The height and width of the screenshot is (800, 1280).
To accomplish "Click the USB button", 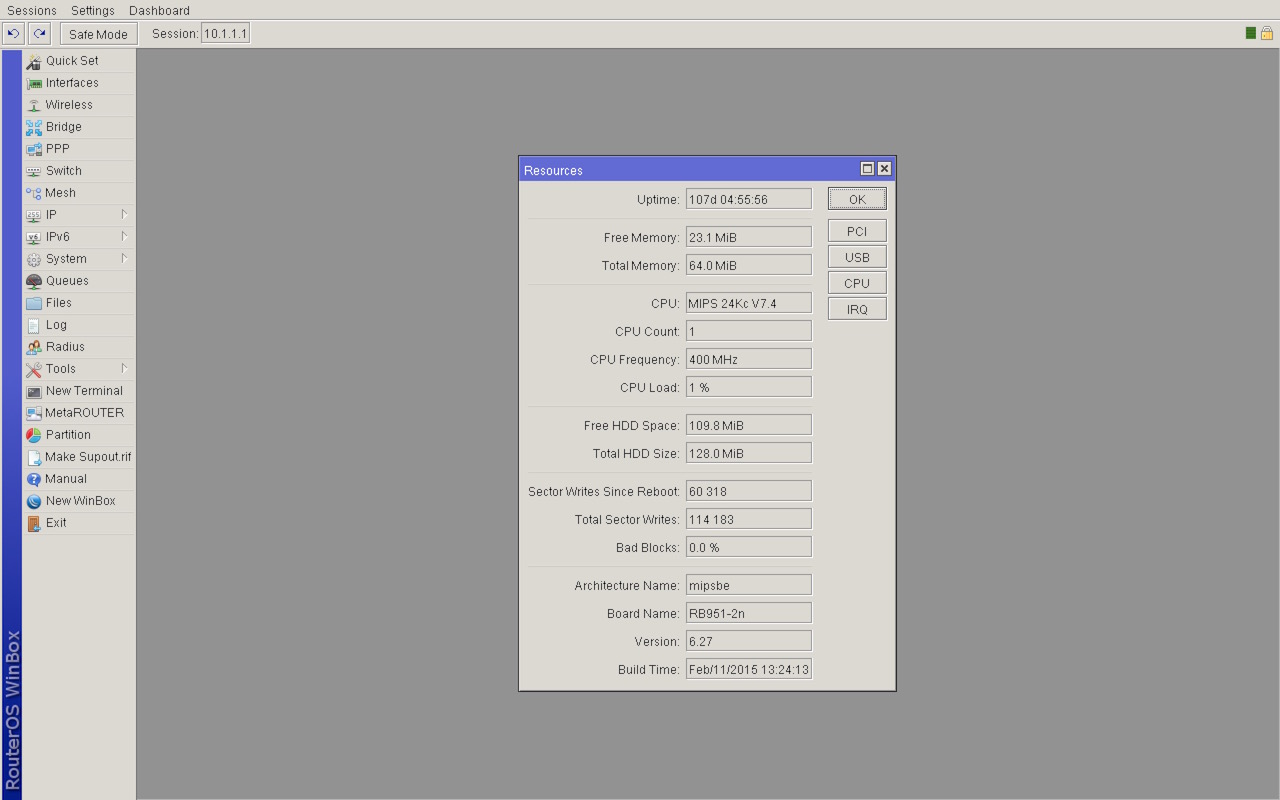I will click(857, 257).
